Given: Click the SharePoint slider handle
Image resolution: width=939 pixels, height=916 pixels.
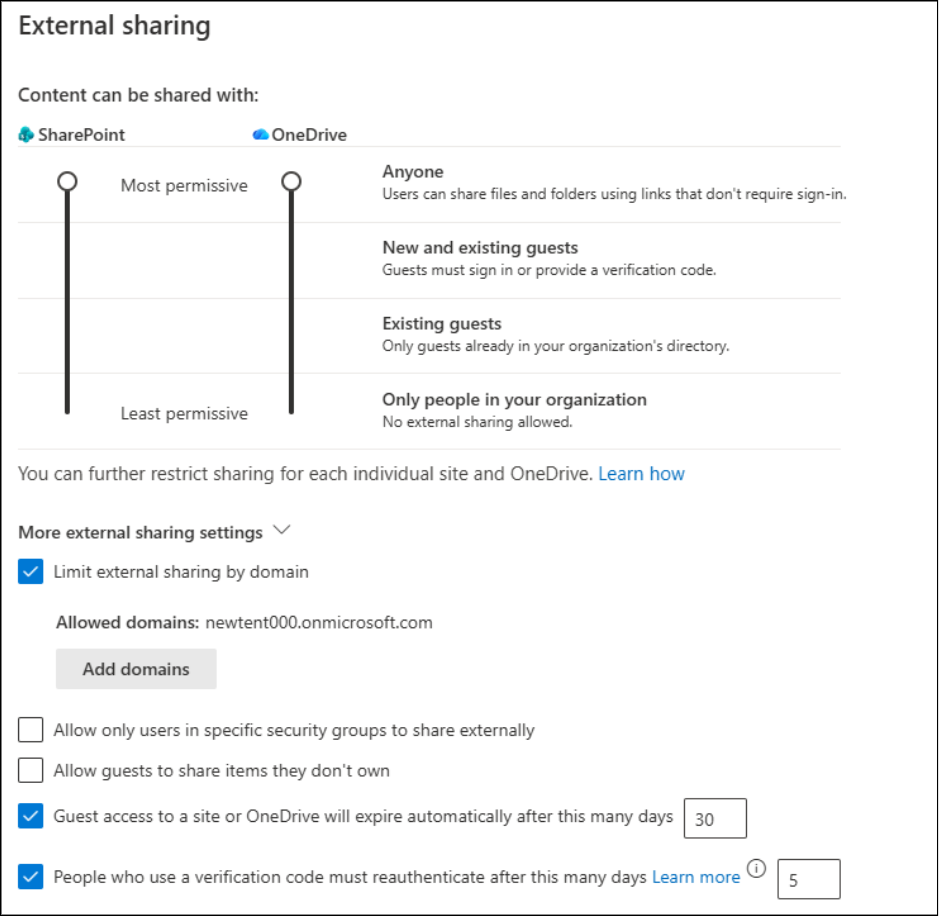Looking at the screenshot, I should pyautogui.click(x=67, y=181).
